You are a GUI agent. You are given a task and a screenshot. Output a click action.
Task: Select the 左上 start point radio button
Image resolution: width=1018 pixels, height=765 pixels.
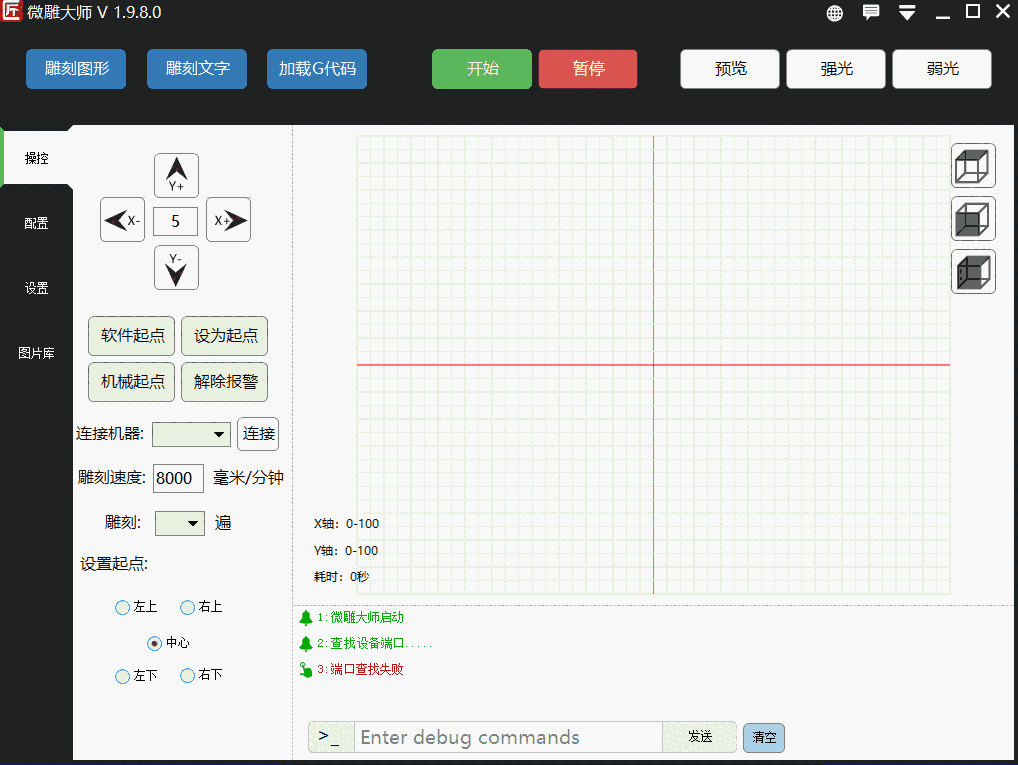point(123,607)
